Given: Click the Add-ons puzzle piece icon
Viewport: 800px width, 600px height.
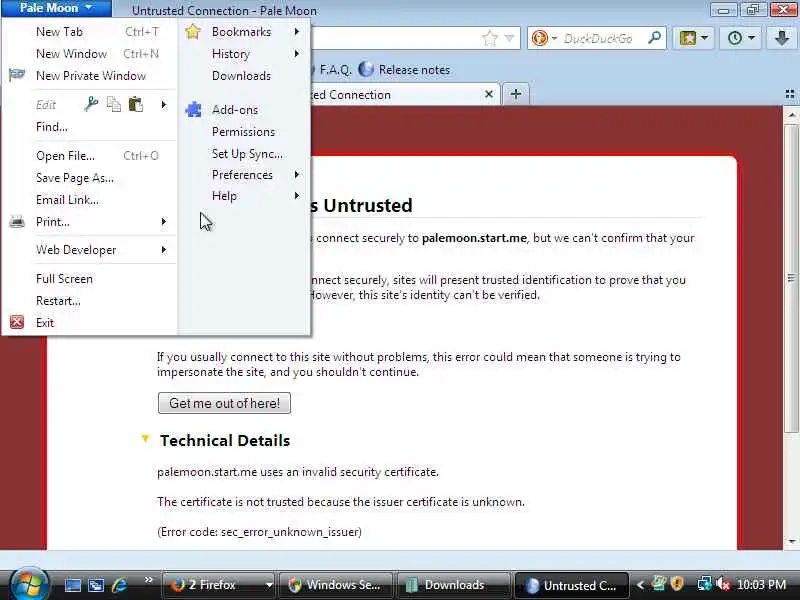Looking at the screenshot, I should point(193,109).
